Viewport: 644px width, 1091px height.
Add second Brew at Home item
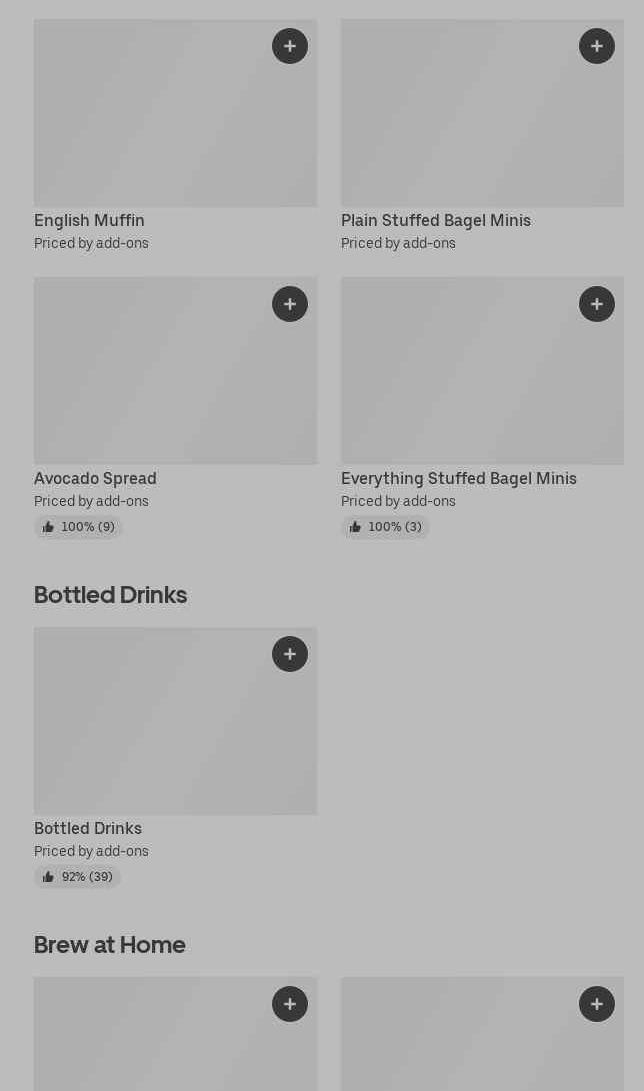click(597, 1004)
